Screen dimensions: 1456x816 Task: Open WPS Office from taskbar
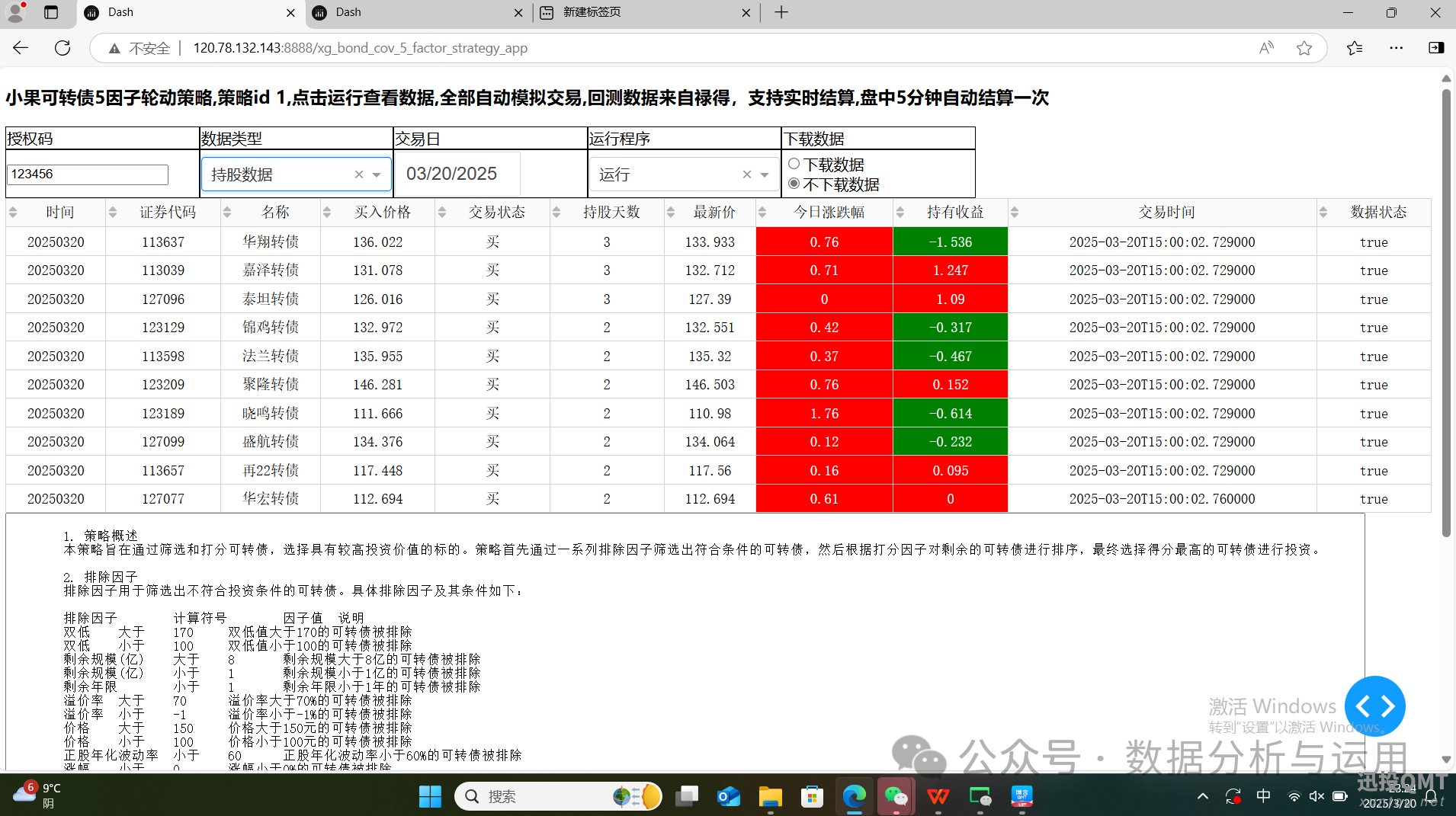pos(938,796)
